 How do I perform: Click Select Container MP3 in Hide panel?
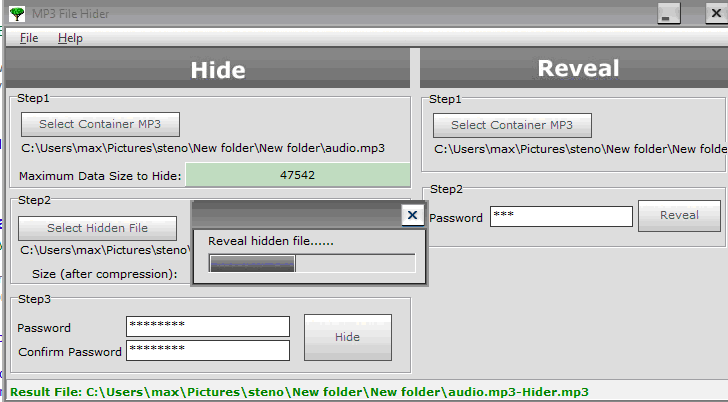coord(100,124)
